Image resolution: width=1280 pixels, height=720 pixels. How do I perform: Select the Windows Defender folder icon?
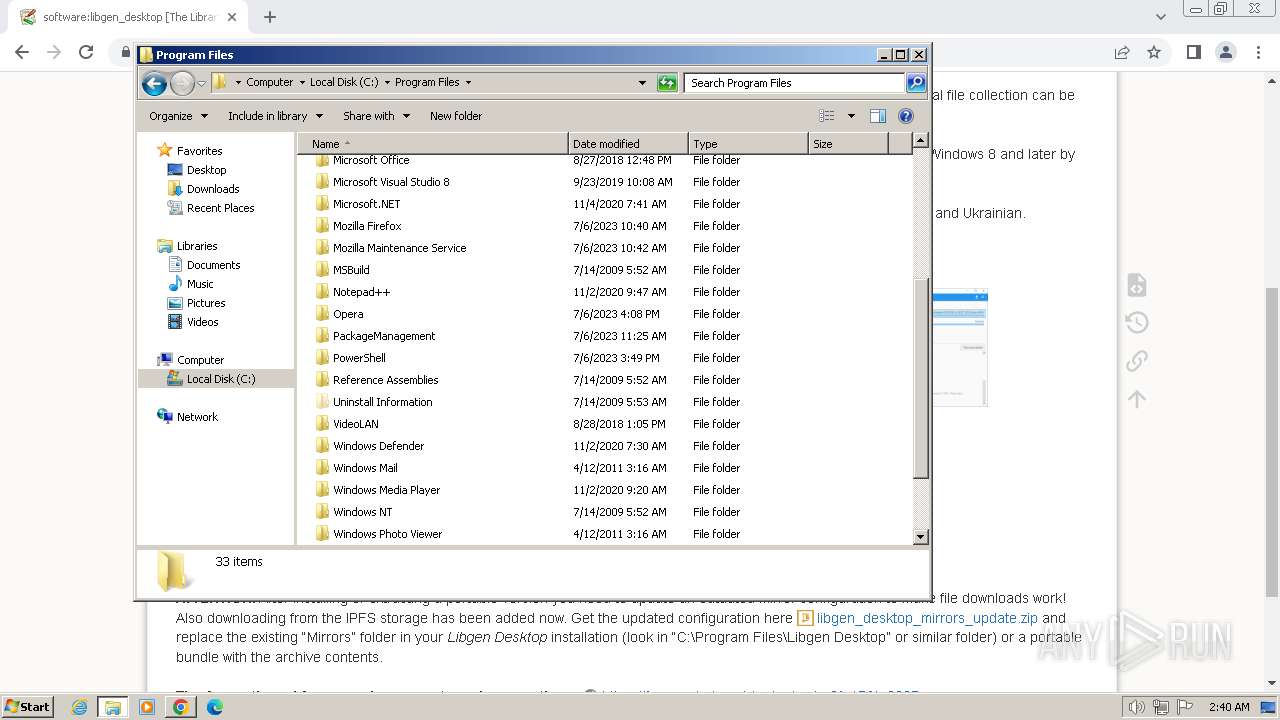point(322,446)
